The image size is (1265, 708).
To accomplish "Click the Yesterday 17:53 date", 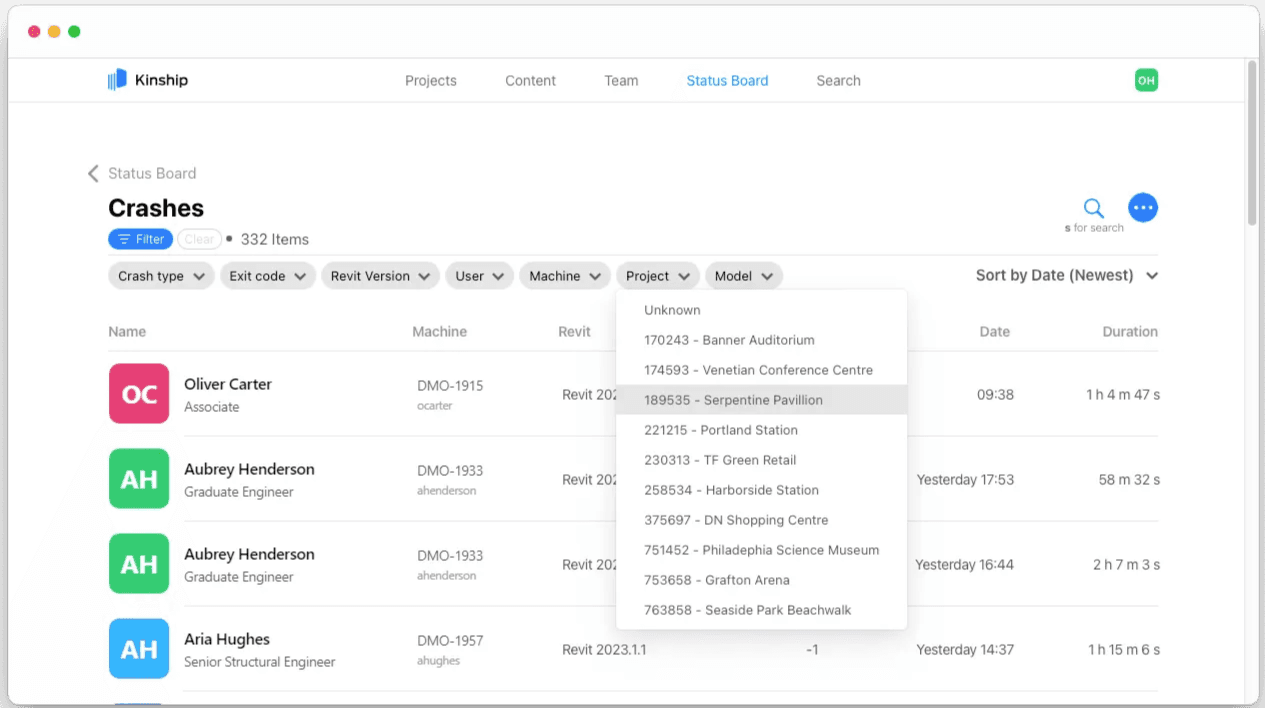I will (x=965, y=480).
